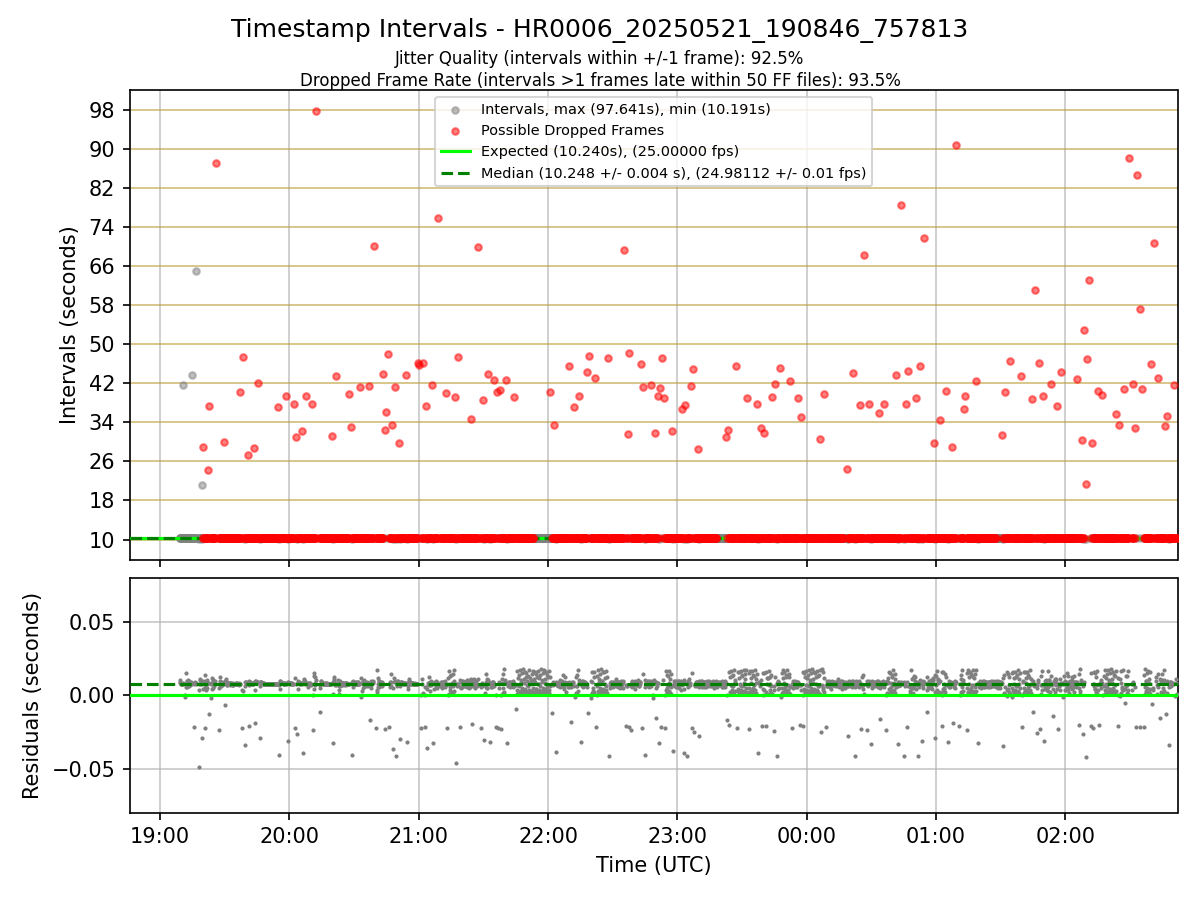Click the x-axis tick label 23:00
The height and width of the screenshot is (900, 1200).
tap(677, 834)
